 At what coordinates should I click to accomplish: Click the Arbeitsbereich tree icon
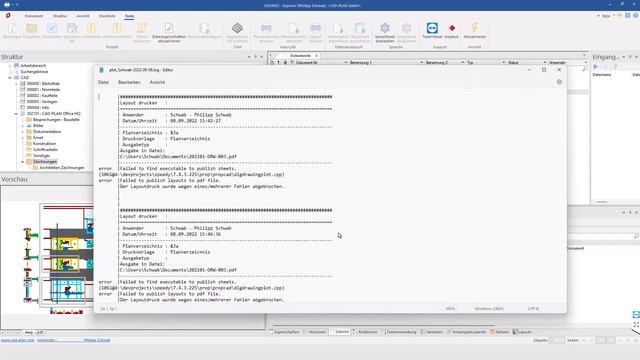pos(16,65)
